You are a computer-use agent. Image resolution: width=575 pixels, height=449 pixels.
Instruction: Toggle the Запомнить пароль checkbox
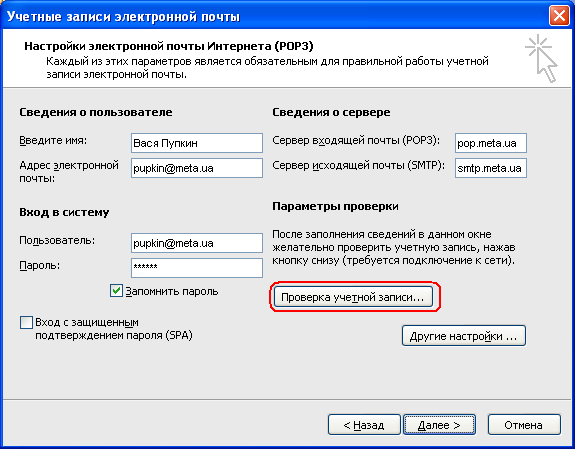pos(116,291)
